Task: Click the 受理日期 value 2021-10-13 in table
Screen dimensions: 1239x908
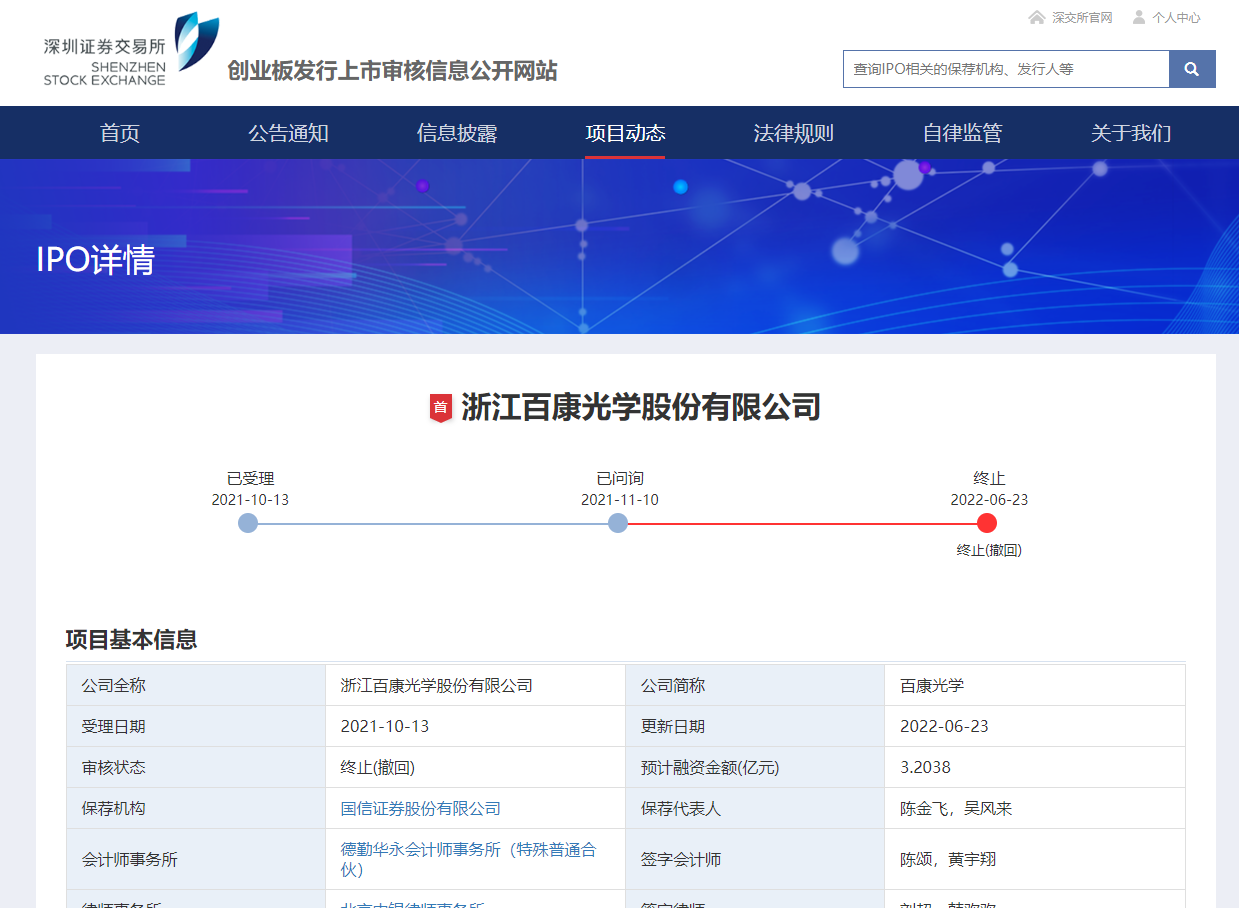Action: (385, 727)
